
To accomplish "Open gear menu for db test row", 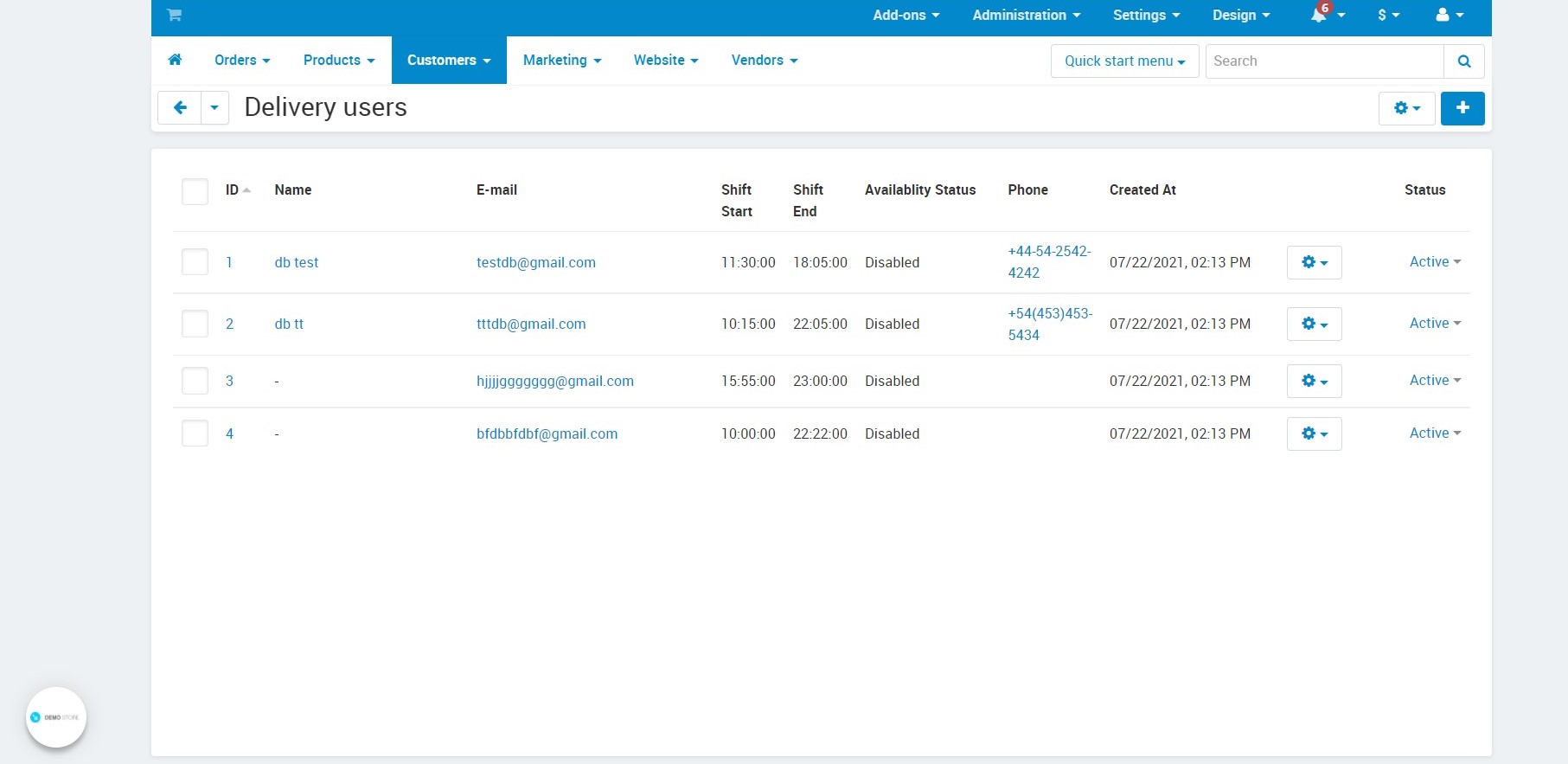I will 1314,262.
